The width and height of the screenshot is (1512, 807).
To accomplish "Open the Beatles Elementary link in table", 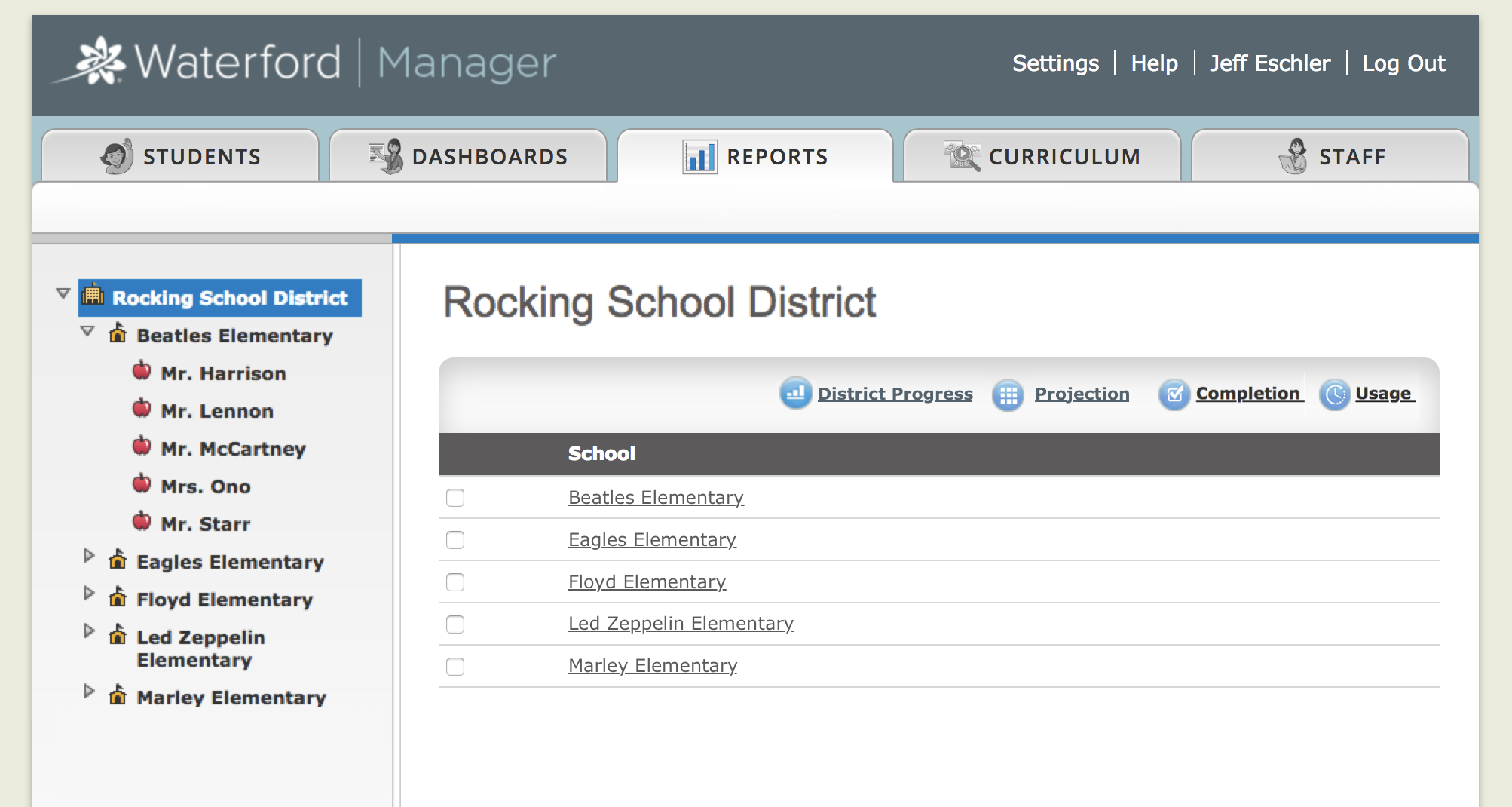I will [x=656, y=498].
